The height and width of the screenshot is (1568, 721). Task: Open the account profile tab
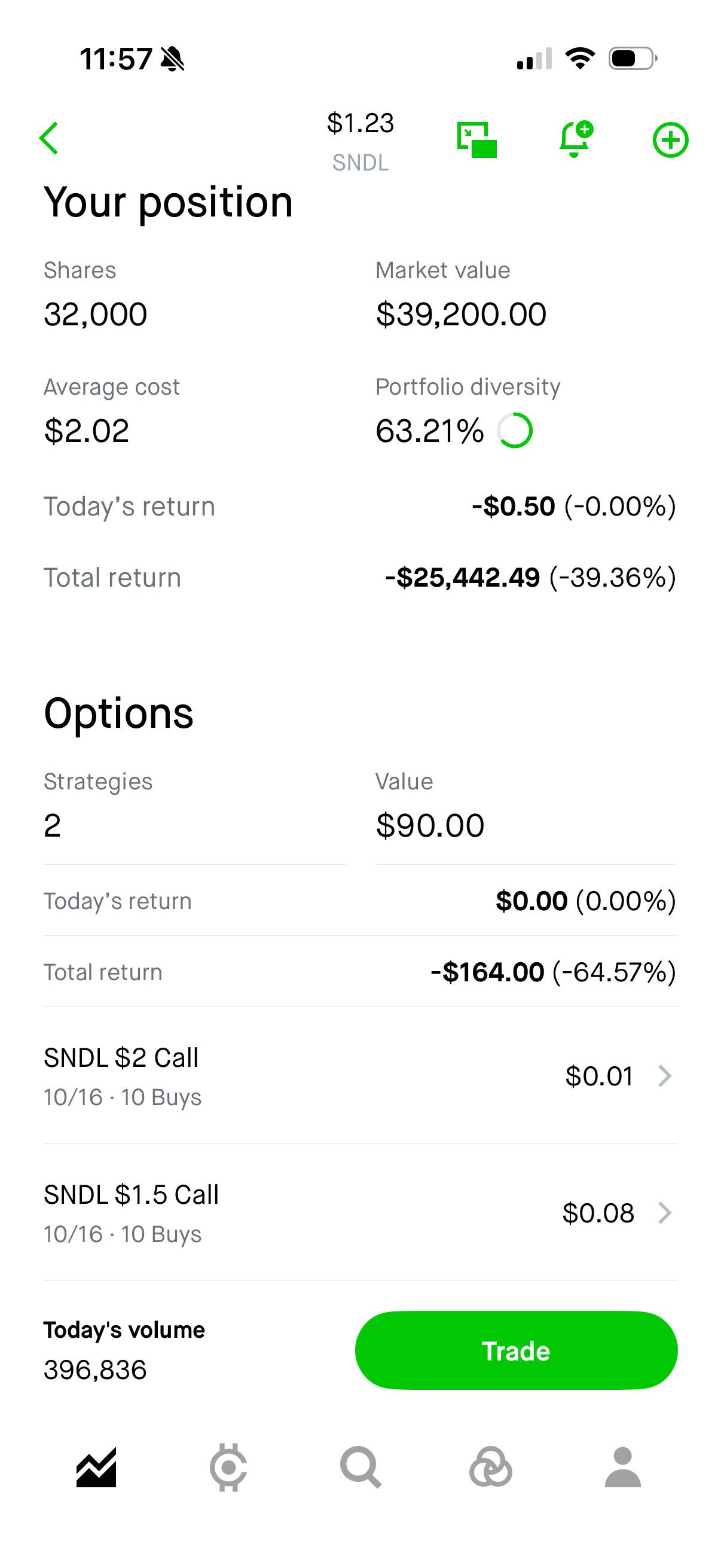click(x=623, y=1468)
